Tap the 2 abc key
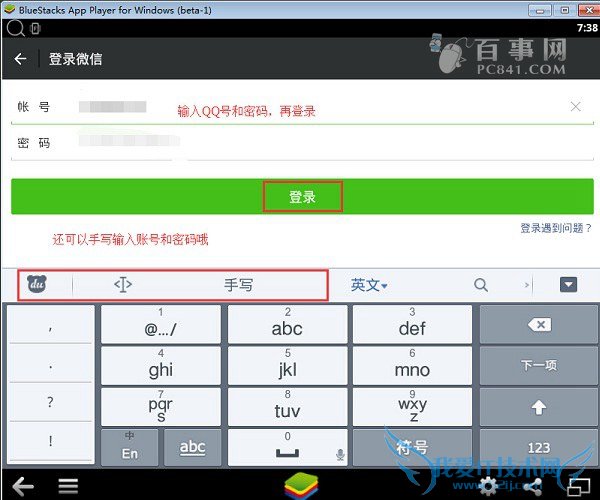Viewport: 600px width, 500px height. tap(287, 324)
